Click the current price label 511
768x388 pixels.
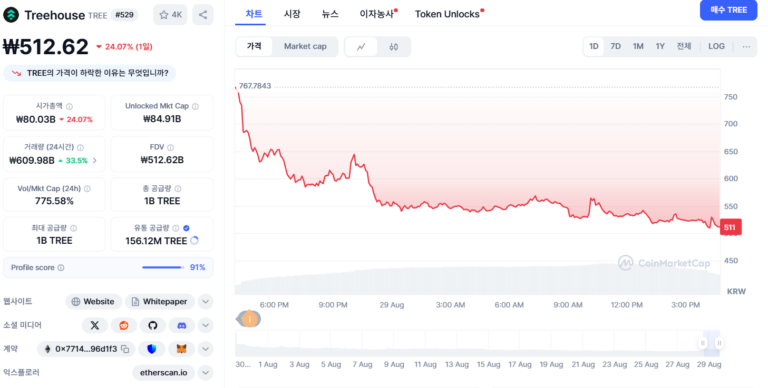(731, 227)
